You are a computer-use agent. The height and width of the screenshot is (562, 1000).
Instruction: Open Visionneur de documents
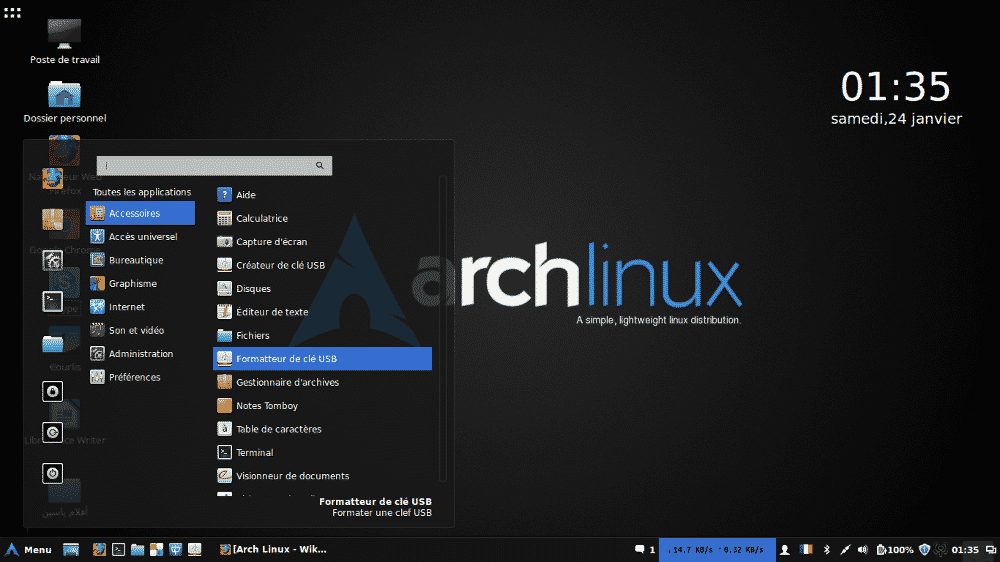coord(322,476)
